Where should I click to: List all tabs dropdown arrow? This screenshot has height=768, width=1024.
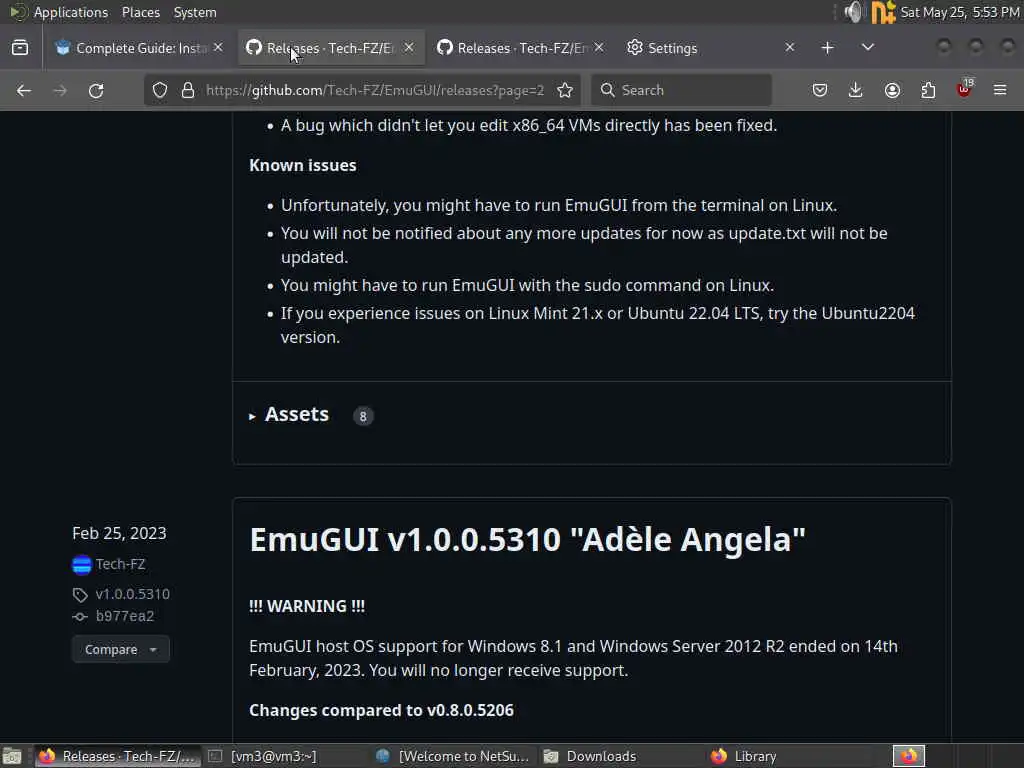point(867,48)
